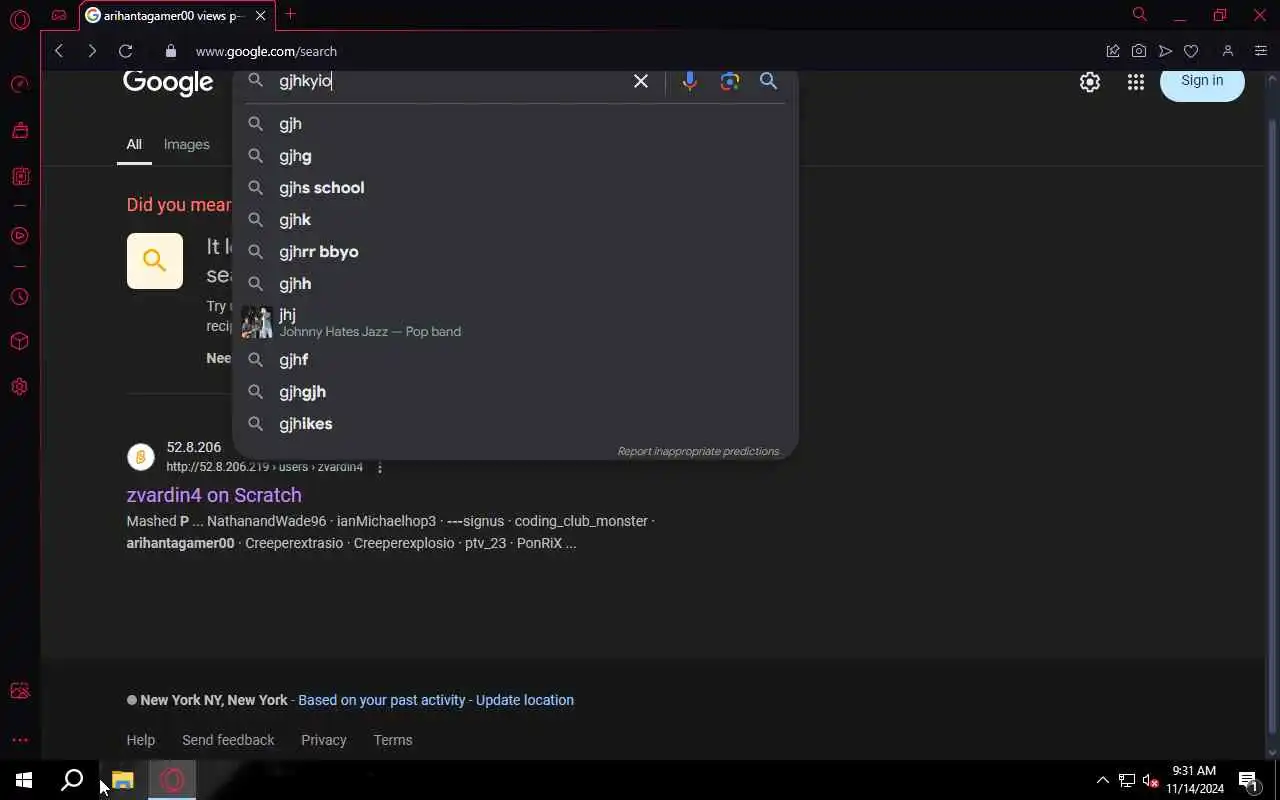
Task: Open History clock icon in sidebar
Action: coord(19,297)
